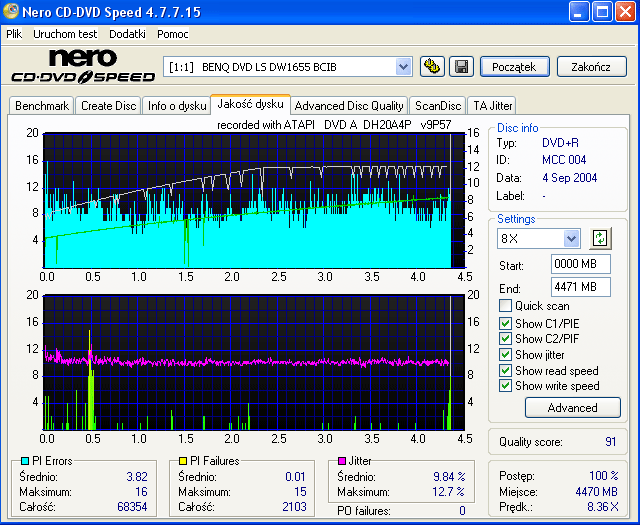Image resolution: width=640 pixels, height=525 pixels.
Task: Switch to the Benchmark tab
Action: (x=42, y=106)
